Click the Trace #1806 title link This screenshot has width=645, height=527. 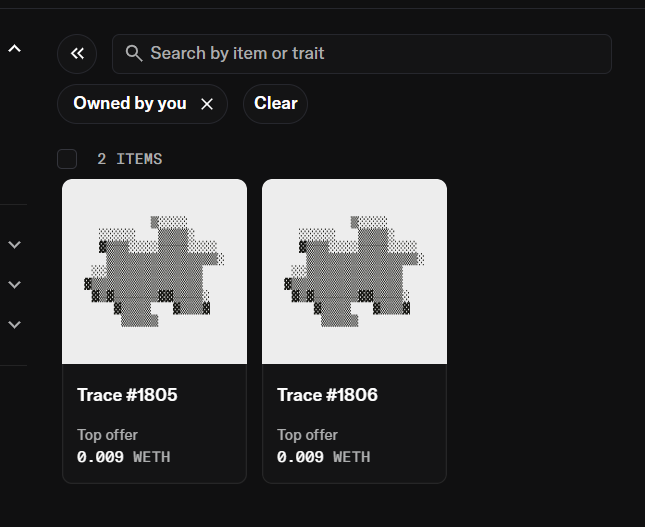(327, 395)
